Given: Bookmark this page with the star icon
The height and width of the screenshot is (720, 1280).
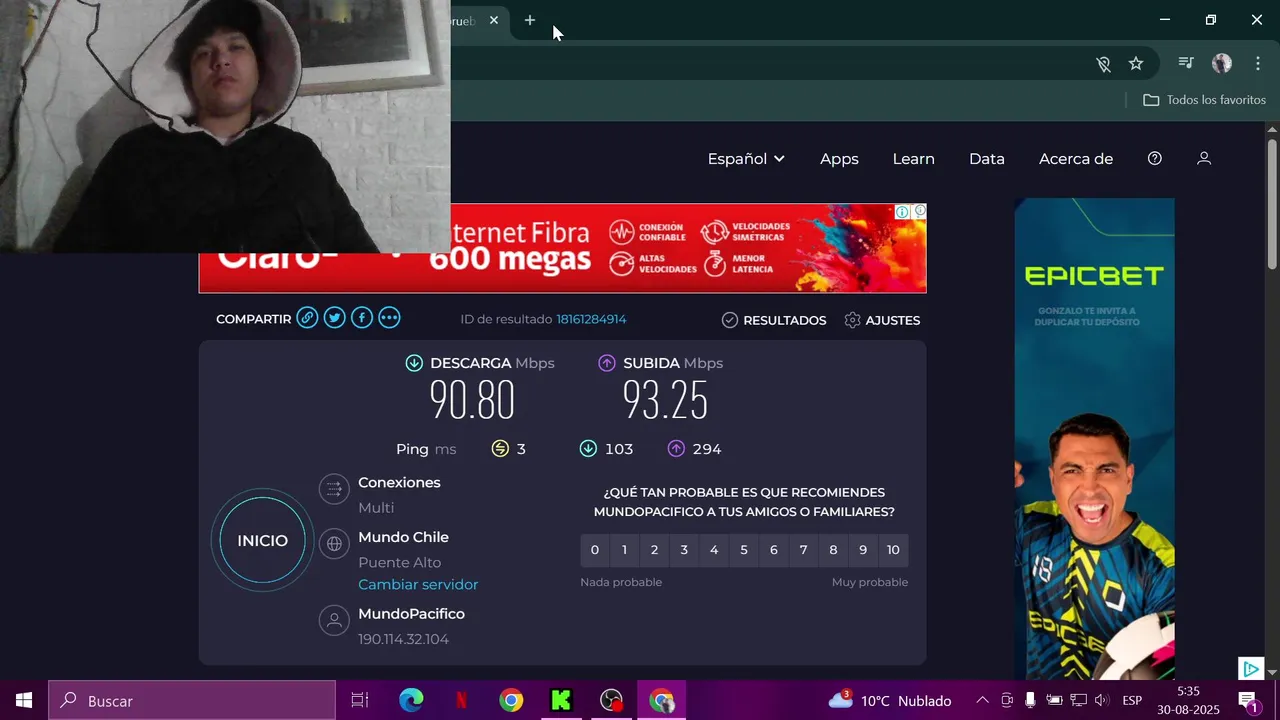Looking at the screenshot, I should pyautogui.click(x=1136, y=63).
